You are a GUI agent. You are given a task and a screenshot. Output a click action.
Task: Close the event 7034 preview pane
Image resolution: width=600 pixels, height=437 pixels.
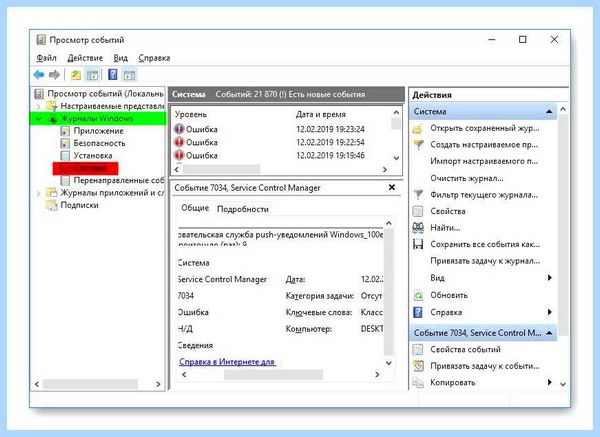(x=392, y=188)
